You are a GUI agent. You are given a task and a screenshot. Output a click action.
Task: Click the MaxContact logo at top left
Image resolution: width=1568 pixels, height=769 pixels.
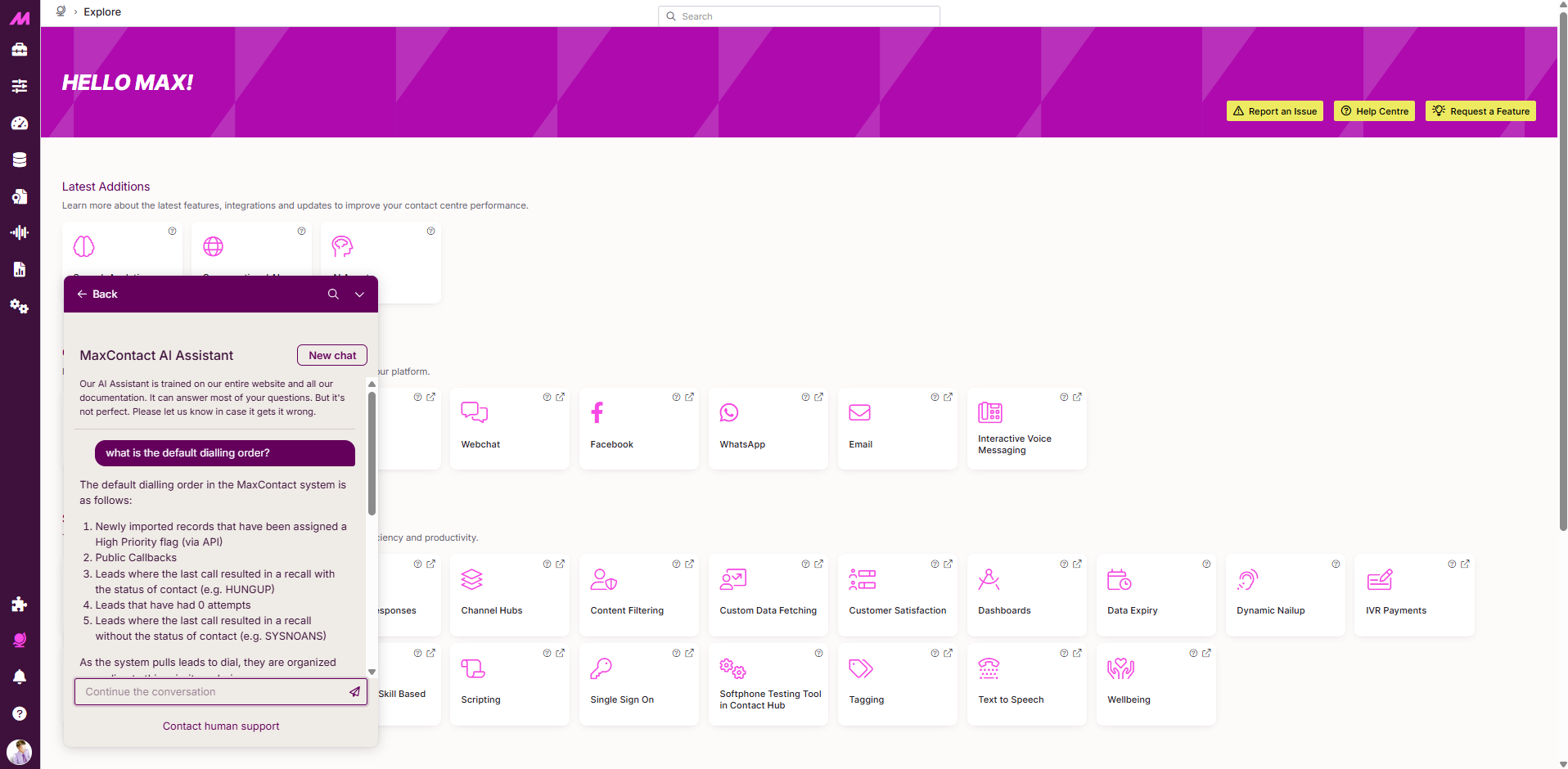(x=20, y=17)
